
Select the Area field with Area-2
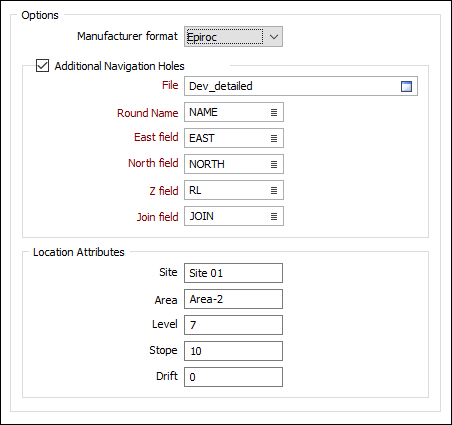(233, 299)
